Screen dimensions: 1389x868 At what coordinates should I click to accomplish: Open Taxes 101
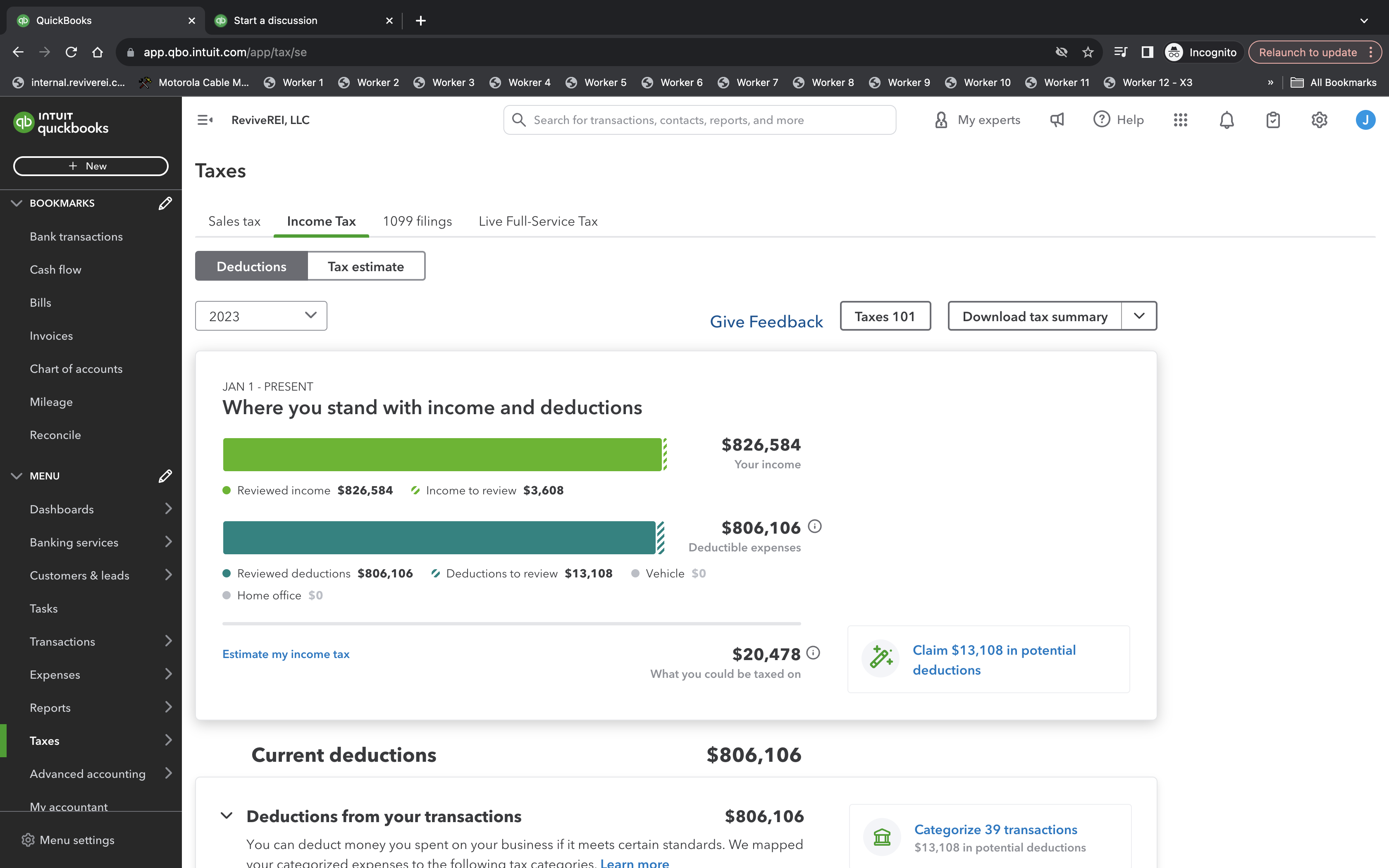point(885,316)
